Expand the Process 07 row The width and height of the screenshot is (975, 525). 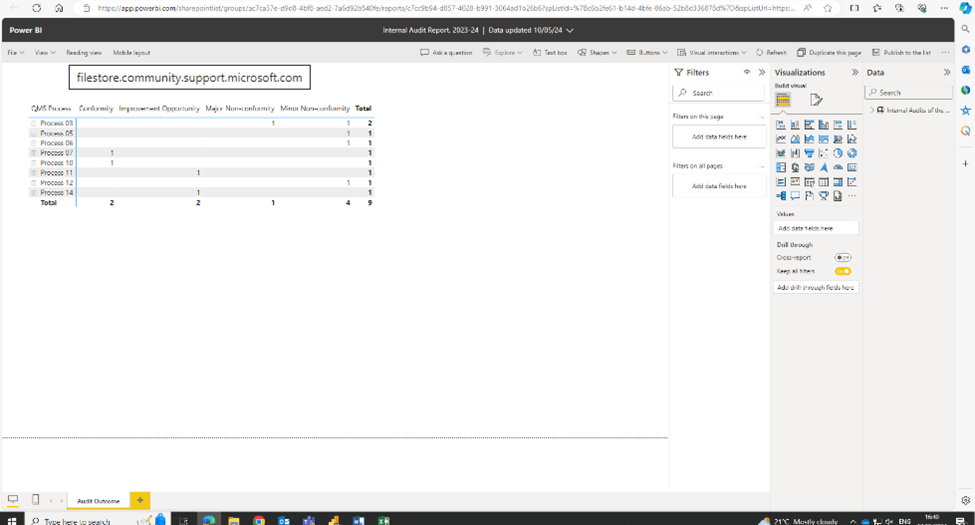[x=34, y=153]
